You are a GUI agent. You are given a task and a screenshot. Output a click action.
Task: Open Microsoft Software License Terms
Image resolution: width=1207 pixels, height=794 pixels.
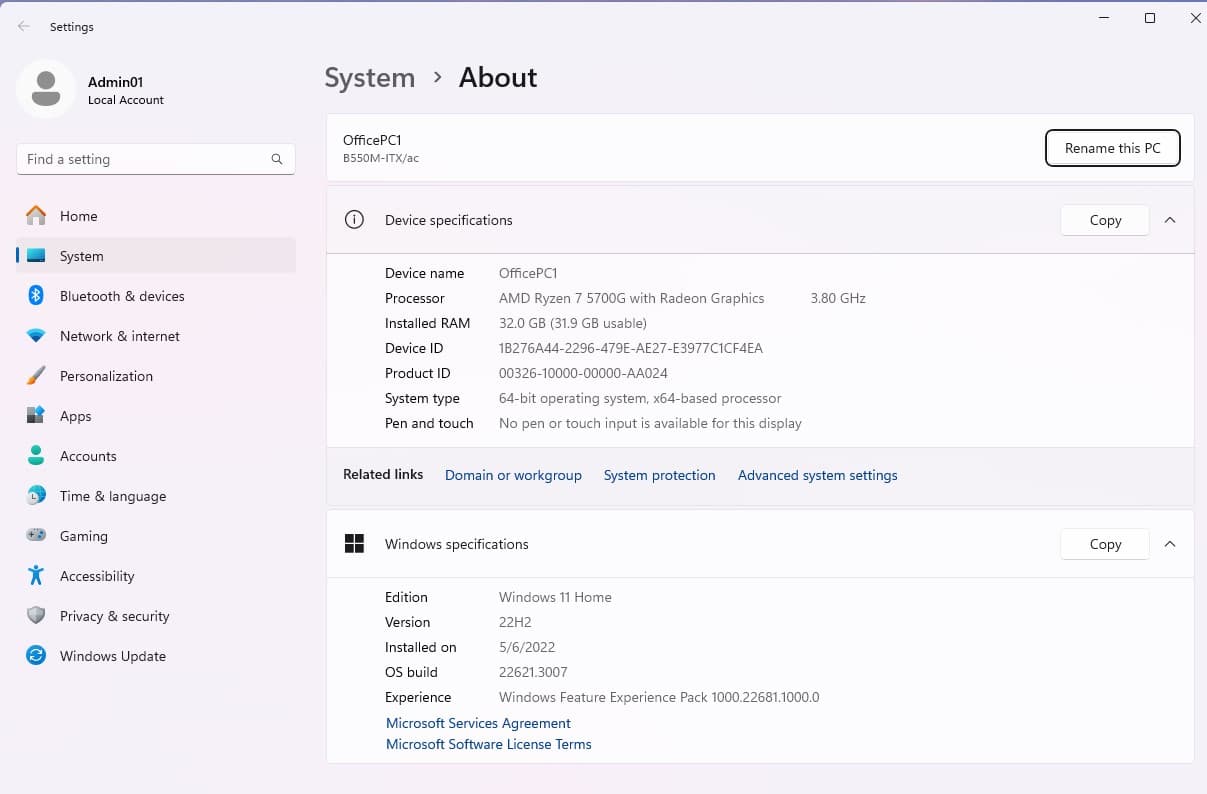click(x=489, y=744)
